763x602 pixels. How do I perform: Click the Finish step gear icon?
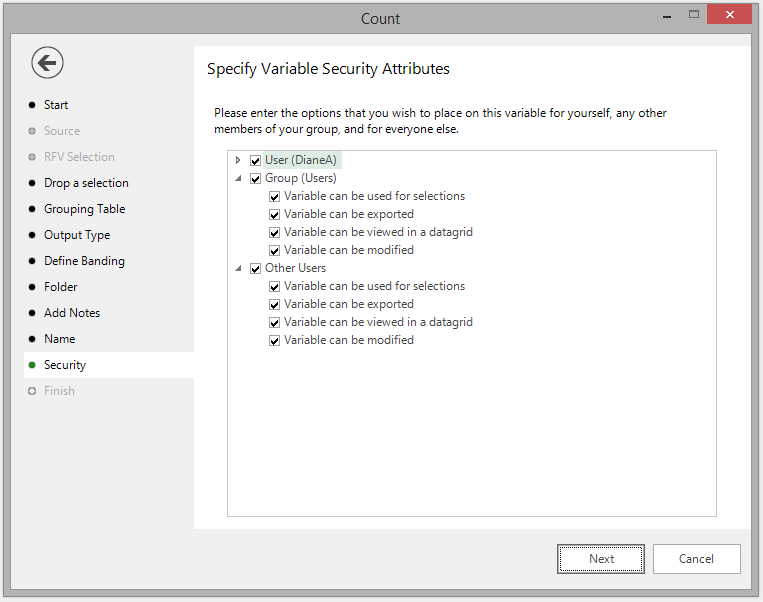pos(32,391)
